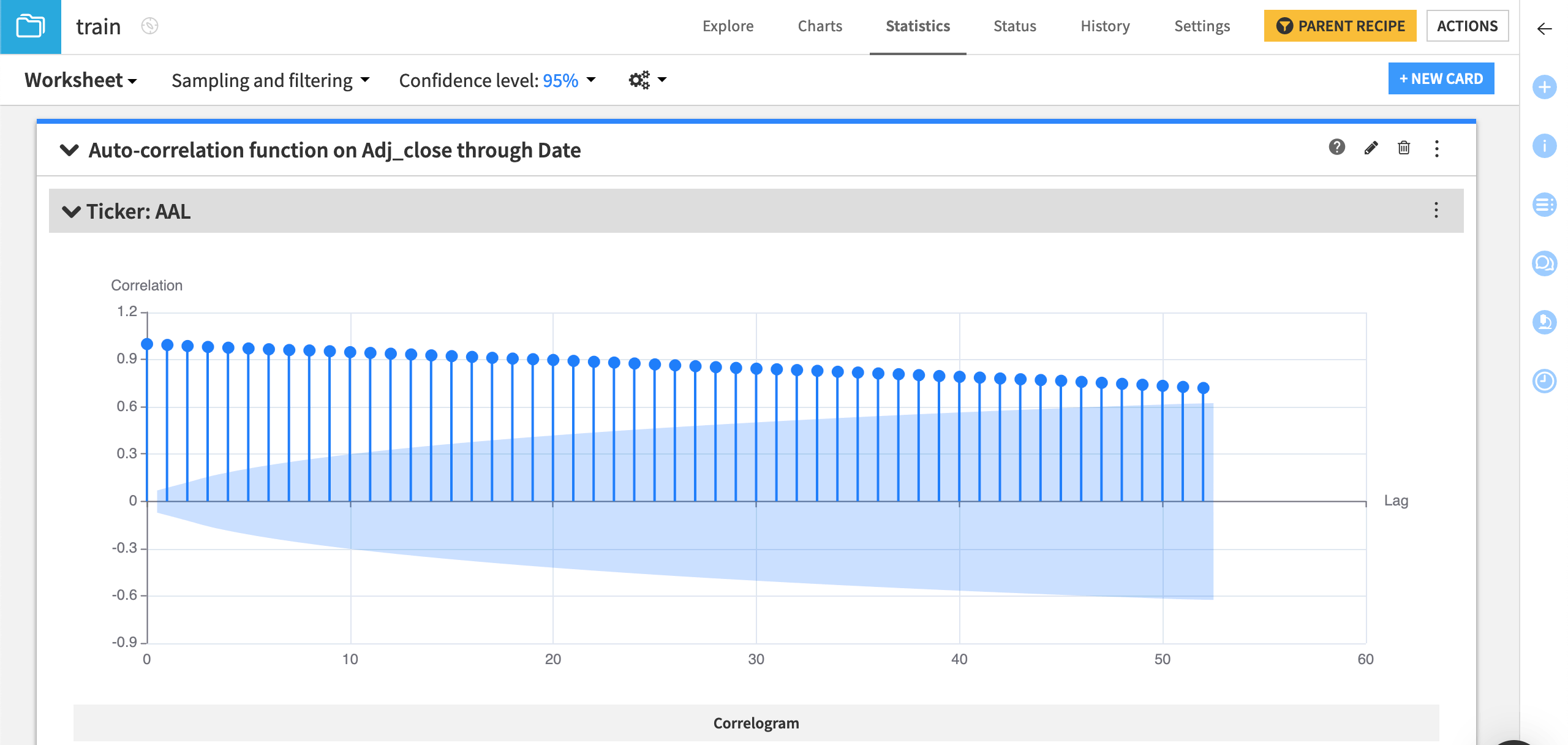Open help for the auto-correlation card

[1336, 148]
